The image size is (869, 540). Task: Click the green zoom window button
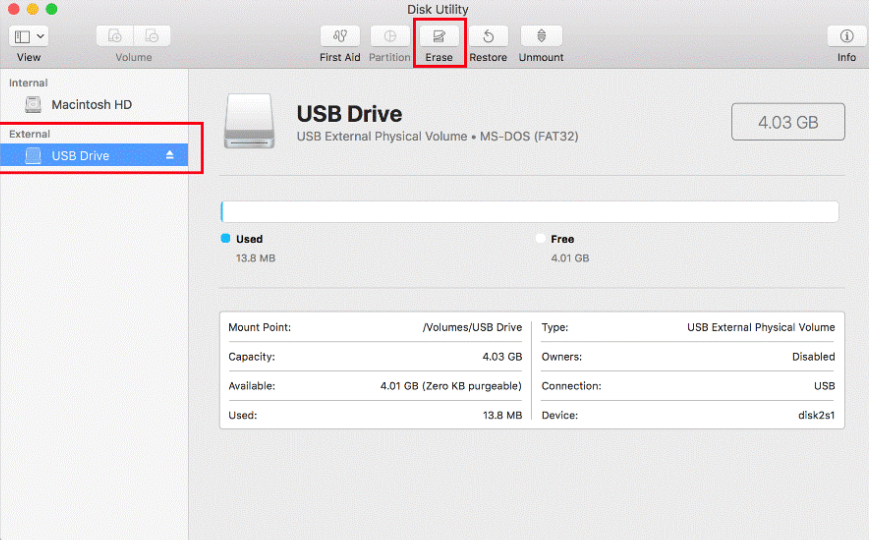point(52,9)
